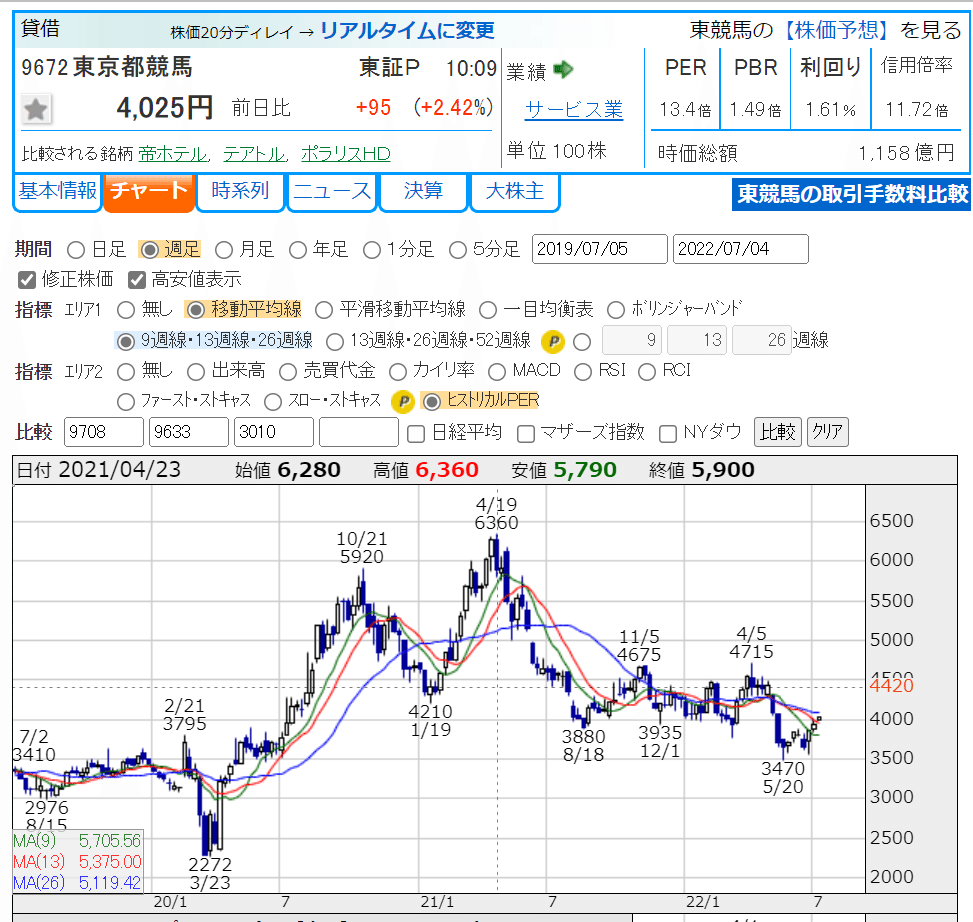The image size is (973, 922).
Task: Click the end date field 2022/07/04
Action: (x=741, y=249)
